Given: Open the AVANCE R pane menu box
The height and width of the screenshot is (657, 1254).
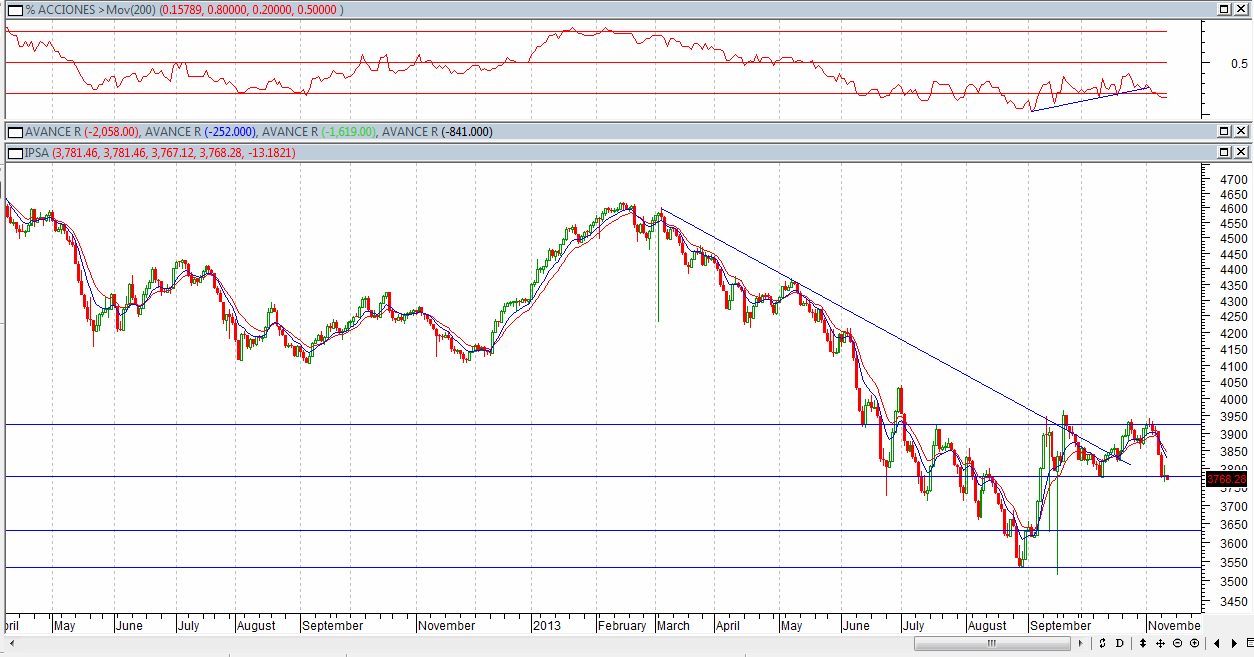Looking at the screenshot, I should click(15, 132).
